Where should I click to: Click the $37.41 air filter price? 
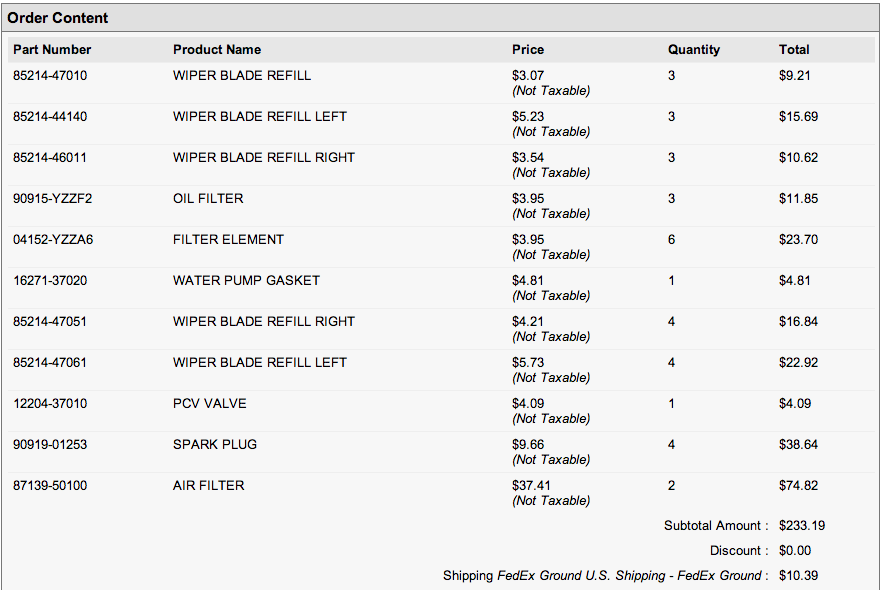531,486
